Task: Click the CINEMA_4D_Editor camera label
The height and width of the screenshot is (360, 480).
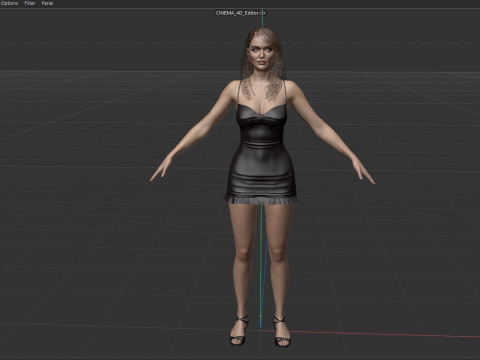Action: 237,13
